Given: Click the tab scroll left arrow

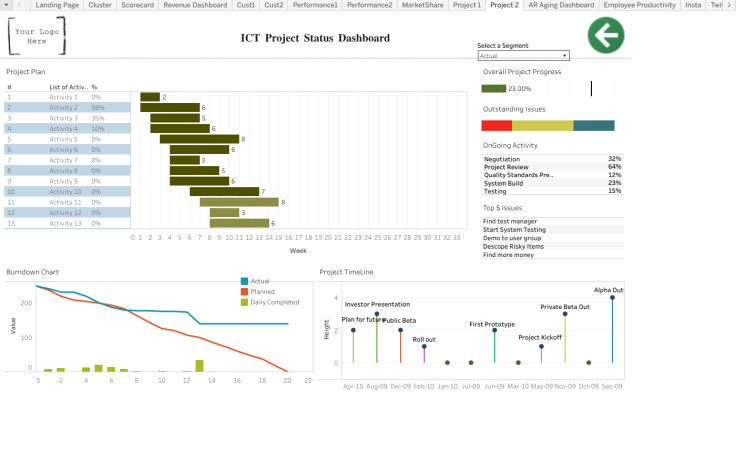Looking at the screenshot, I should point(18,5).
